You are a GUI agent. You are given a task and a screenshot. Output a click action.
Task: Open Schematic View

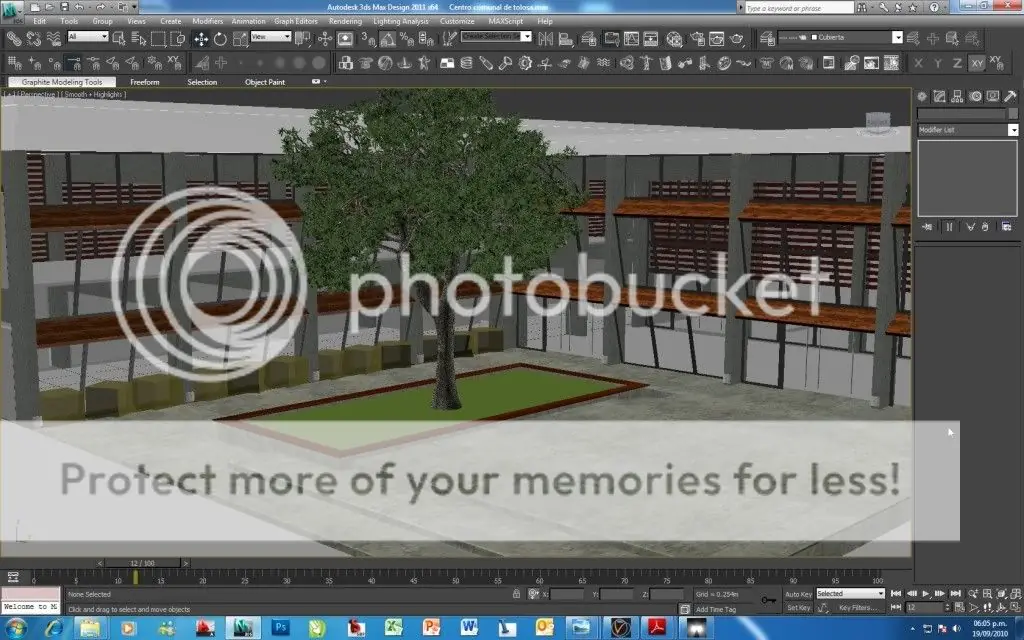point(650,39)
